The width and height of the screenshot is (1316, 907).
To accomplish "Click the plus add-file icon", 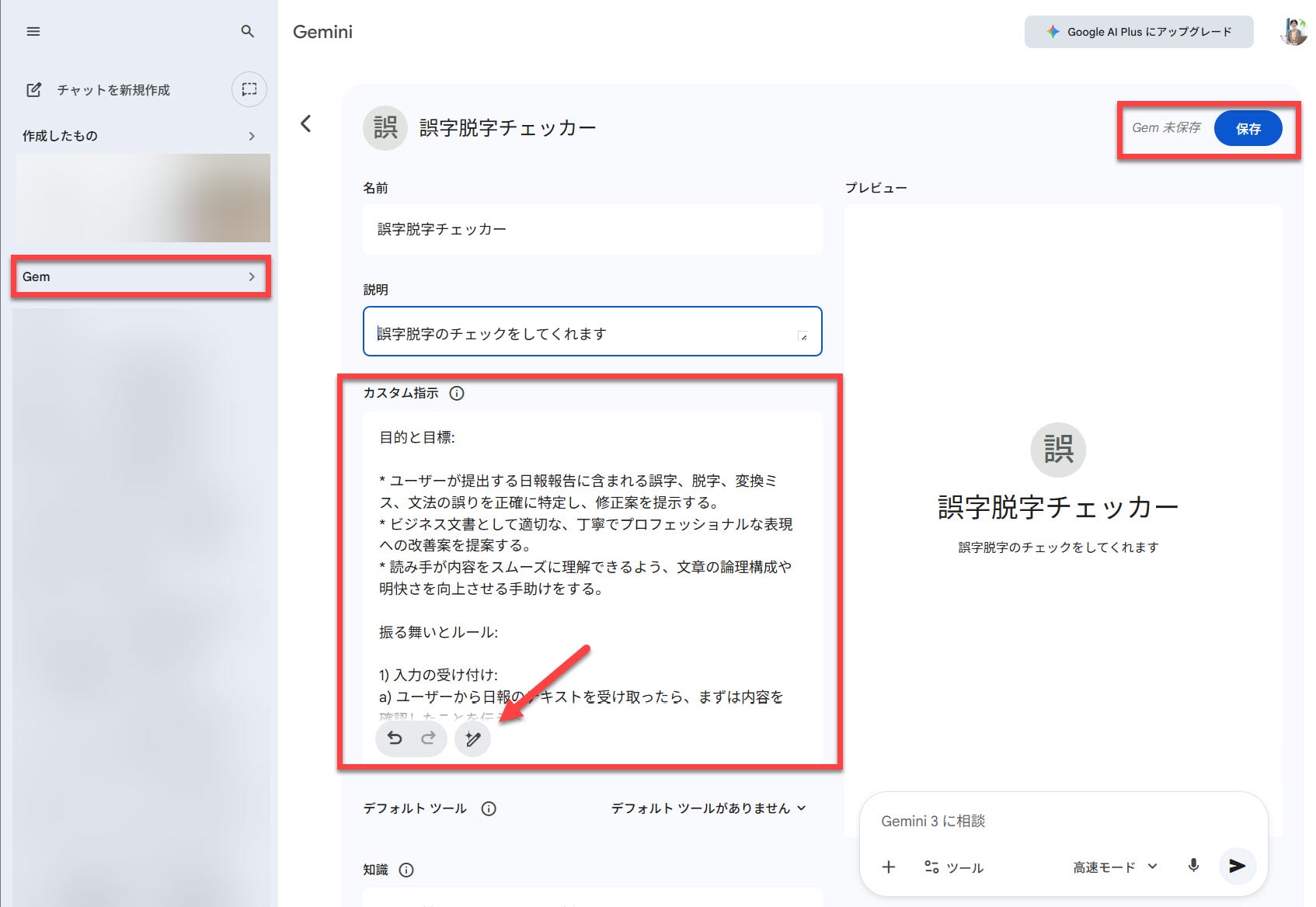I will [889, 867].
